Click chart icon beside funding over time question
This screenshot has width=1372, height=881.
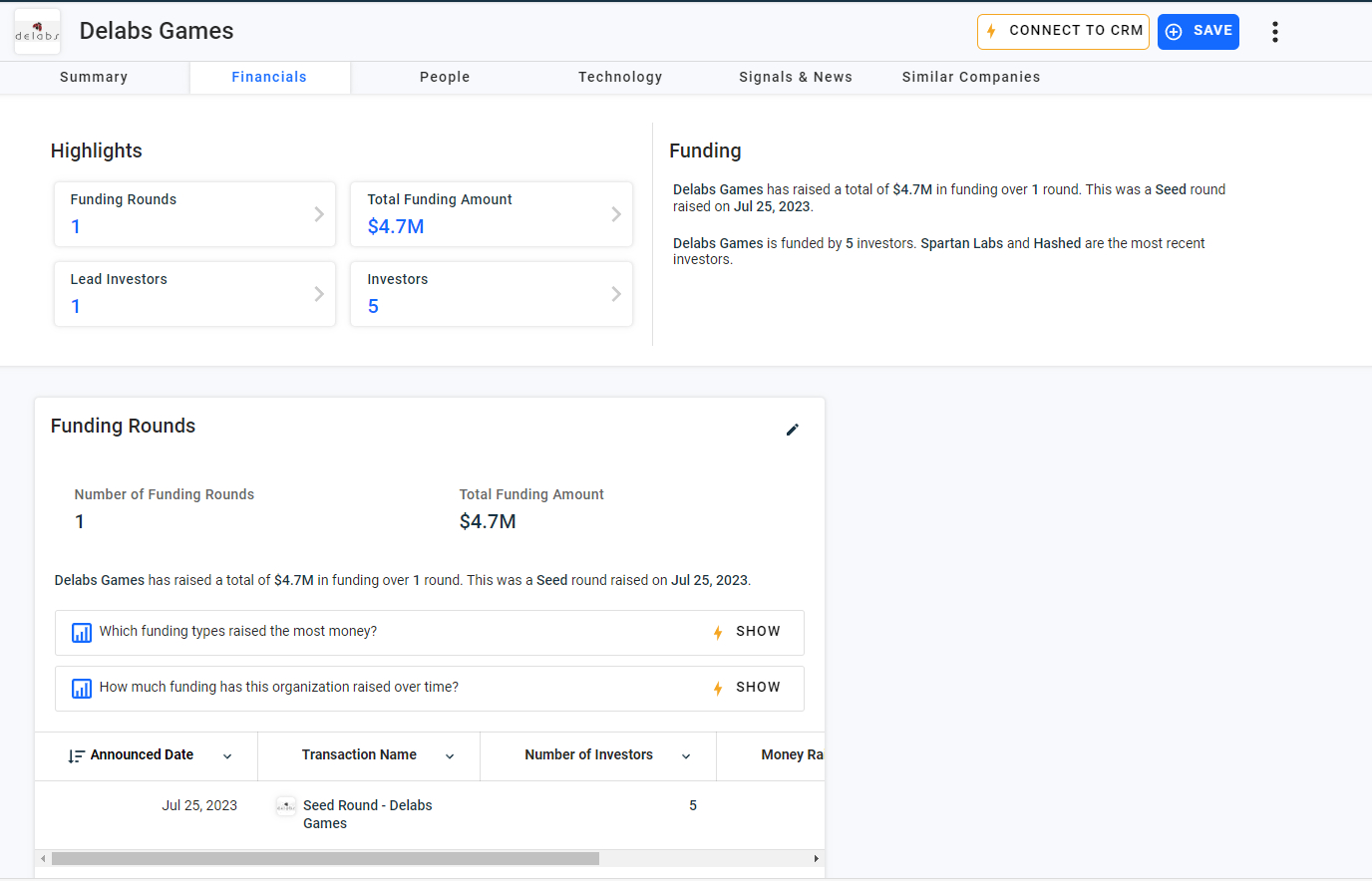(82, 689)
